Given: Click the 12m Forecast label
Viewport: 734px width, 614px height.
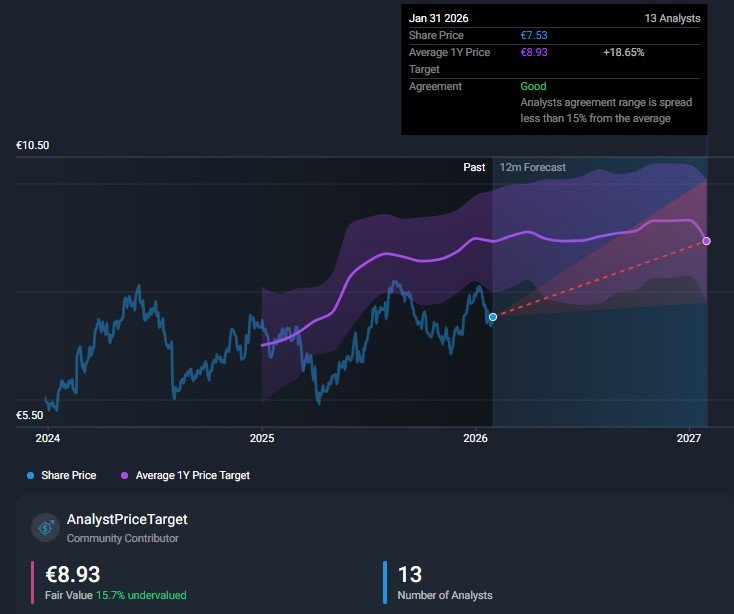Looking at the screenshot, I should tap(532, 167).
